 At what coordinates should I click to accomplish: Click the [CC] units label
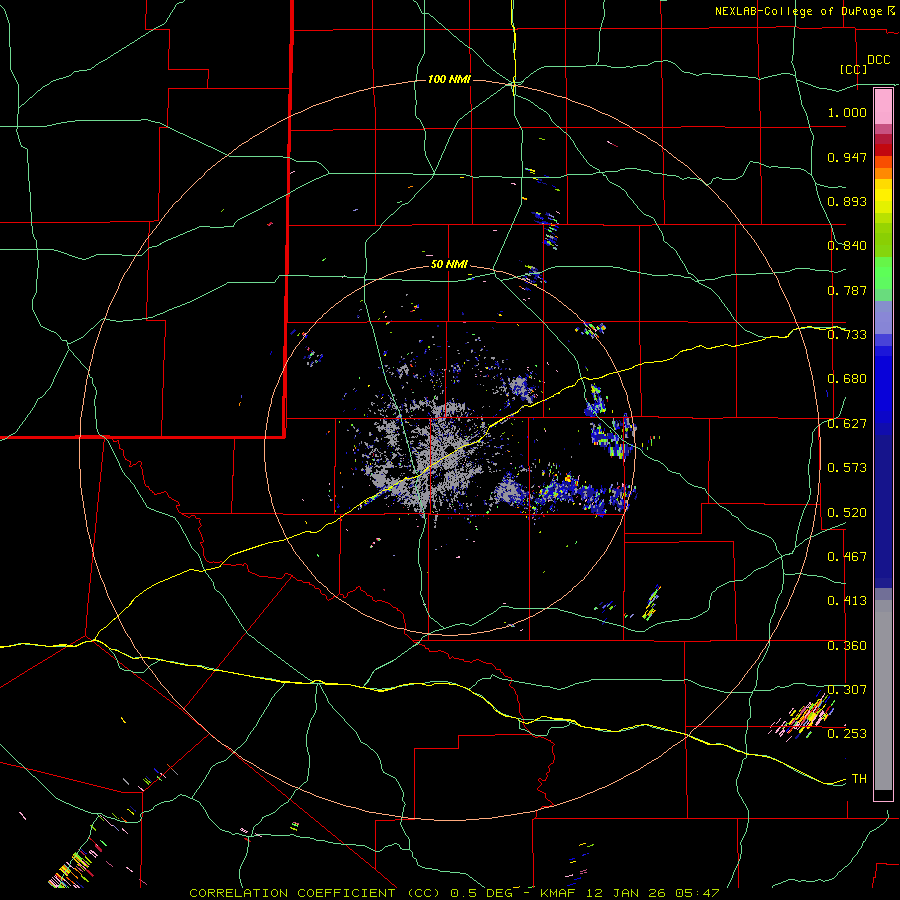(854, 69)
